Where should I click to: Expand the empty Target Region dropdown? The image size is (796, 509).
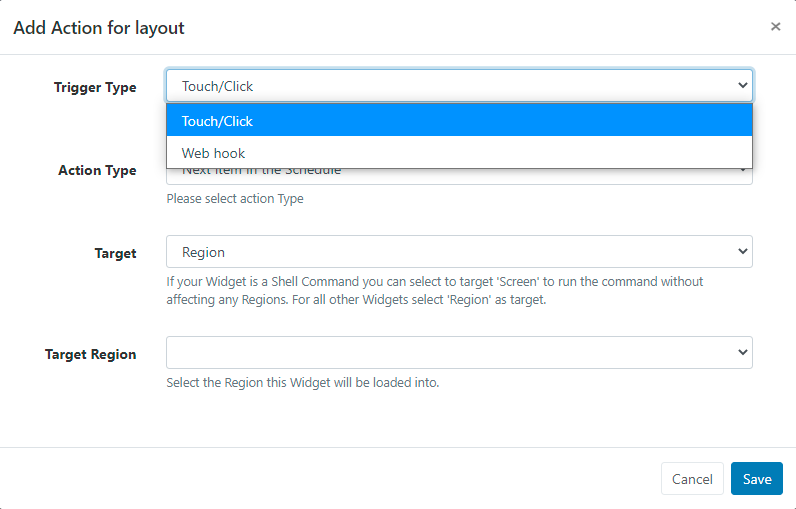pos(459,353)
